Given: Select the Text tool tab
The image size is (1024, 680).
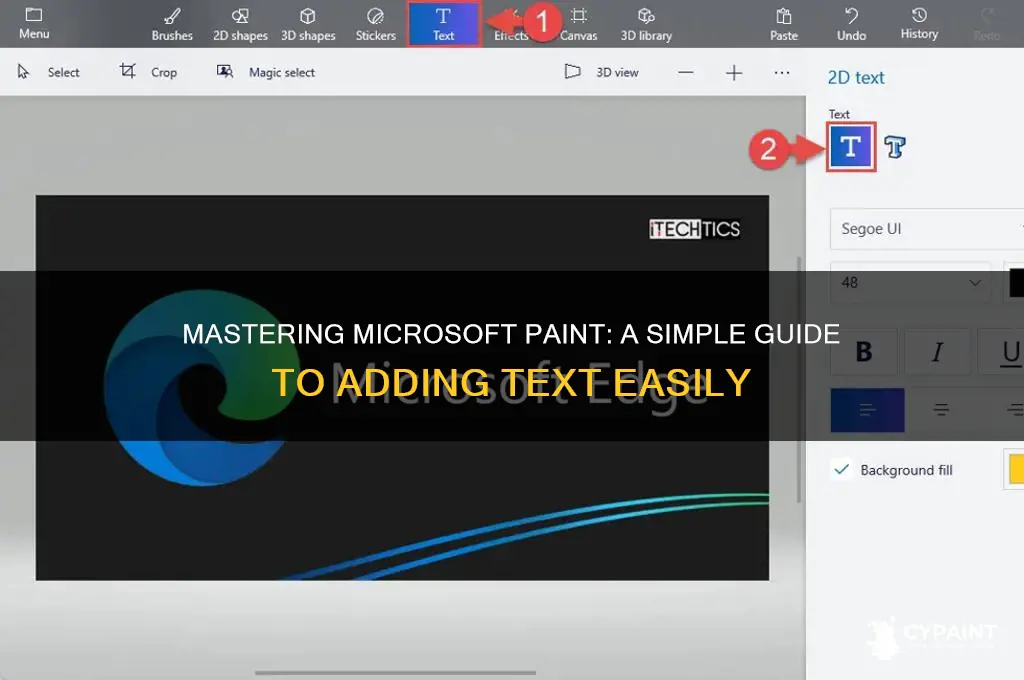Looking at the screenshot, I should click(x=444, y=24).
